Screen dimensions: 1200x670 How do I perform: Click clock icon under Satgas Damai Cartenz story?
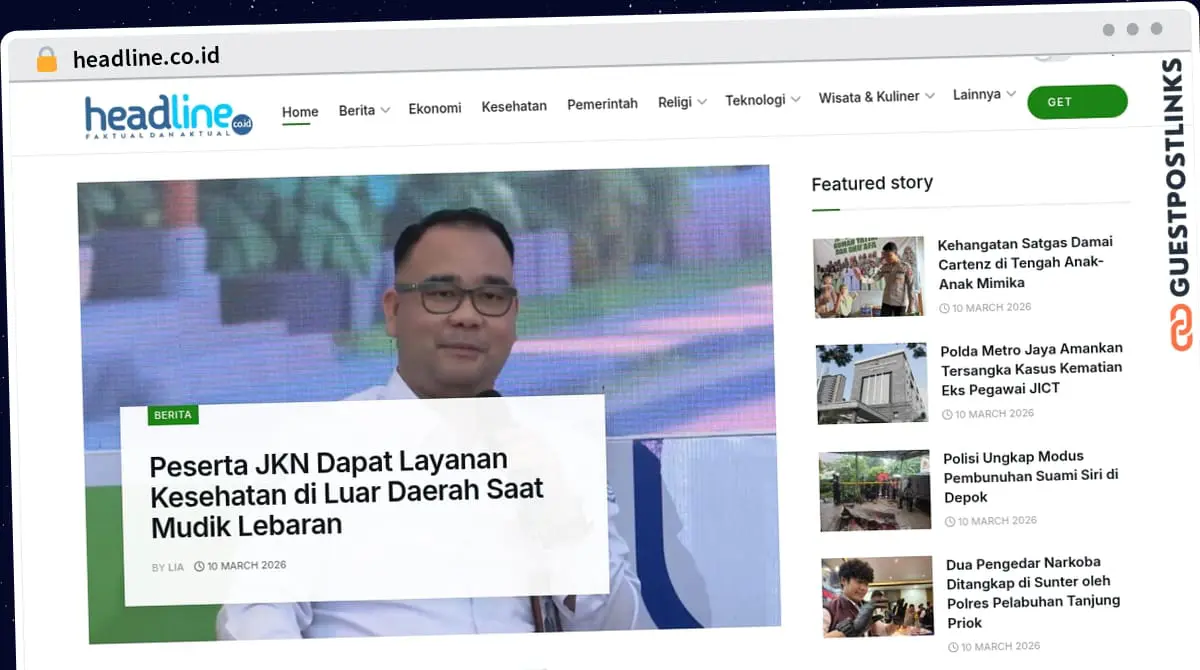coord(944,308)
